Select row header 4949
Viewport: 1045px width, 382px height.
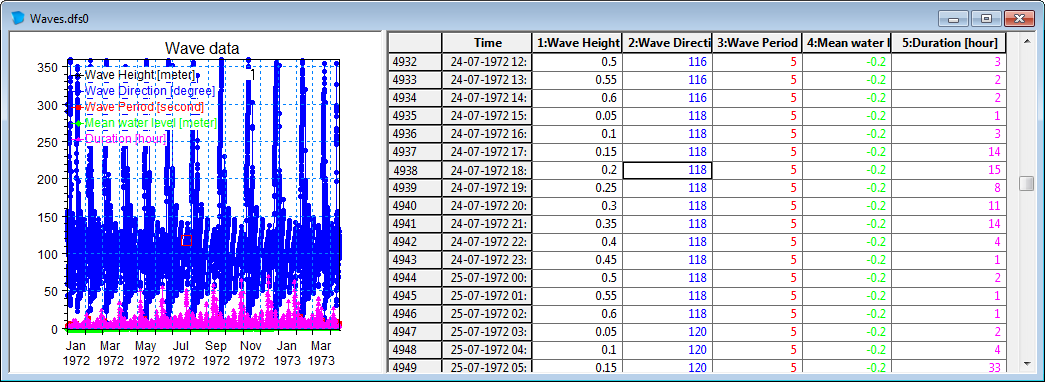[x=415, y=367]
